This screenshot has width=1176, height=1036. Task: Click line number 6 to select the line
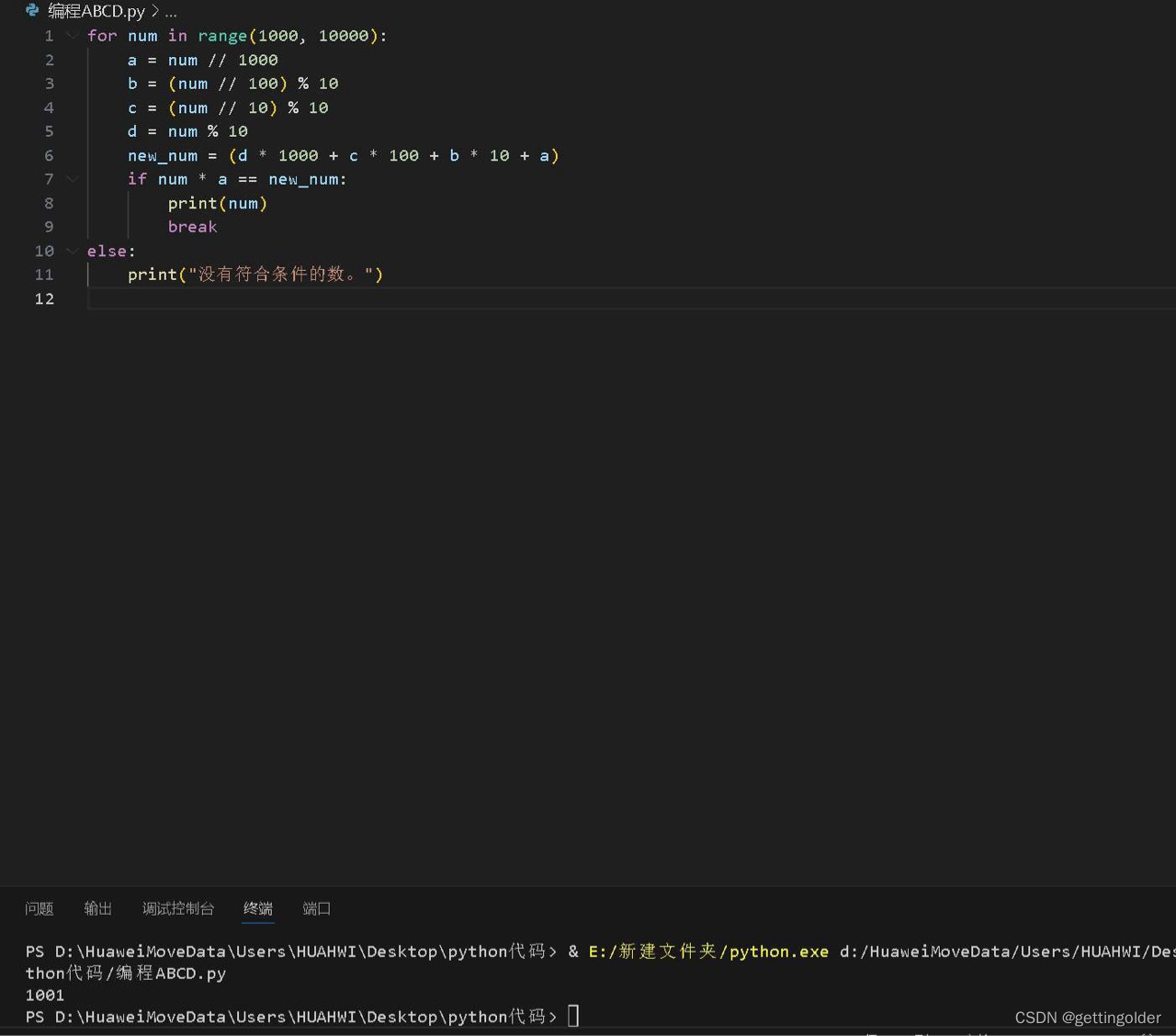49,155
